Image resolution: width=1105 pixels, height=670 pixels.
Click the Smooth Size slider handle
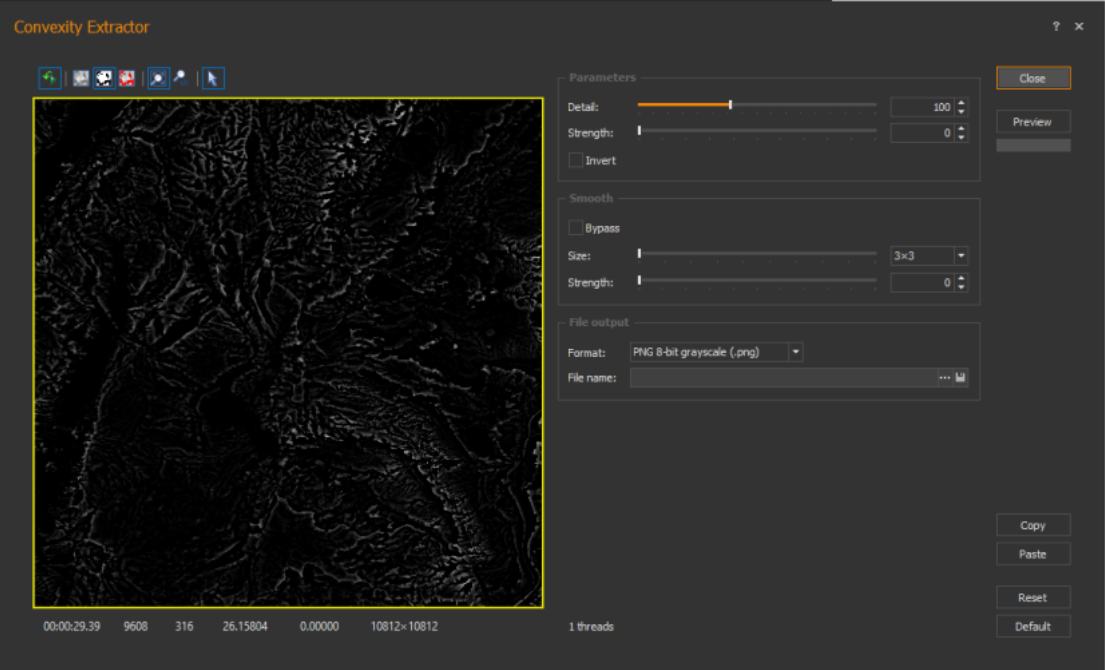pyautogui.click(x=639, y=253)
